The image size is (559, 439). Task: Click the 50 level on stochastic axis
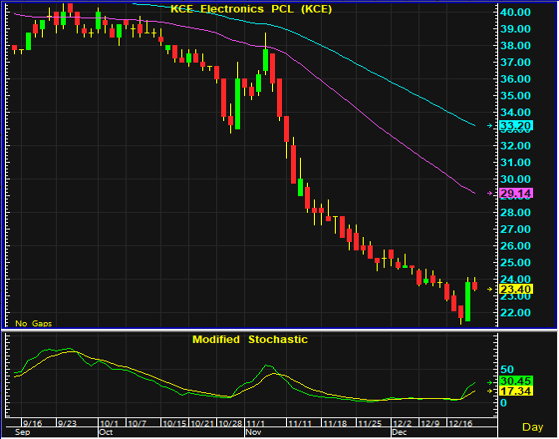[x=507, y=369]
